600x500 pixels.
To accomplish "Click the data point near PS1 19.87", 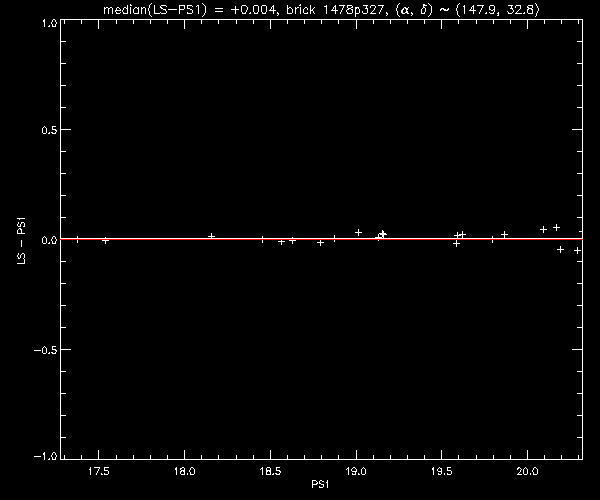I will [x=504, y=234].
